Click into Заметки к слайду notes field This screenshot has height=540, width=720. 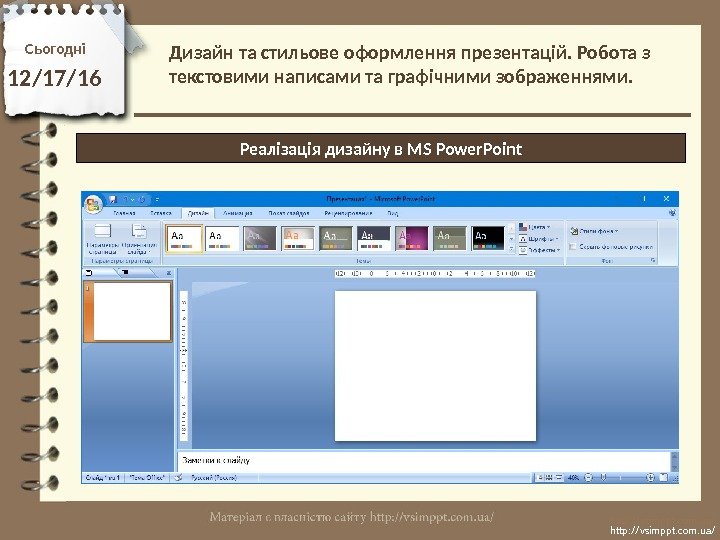[425, 461]
